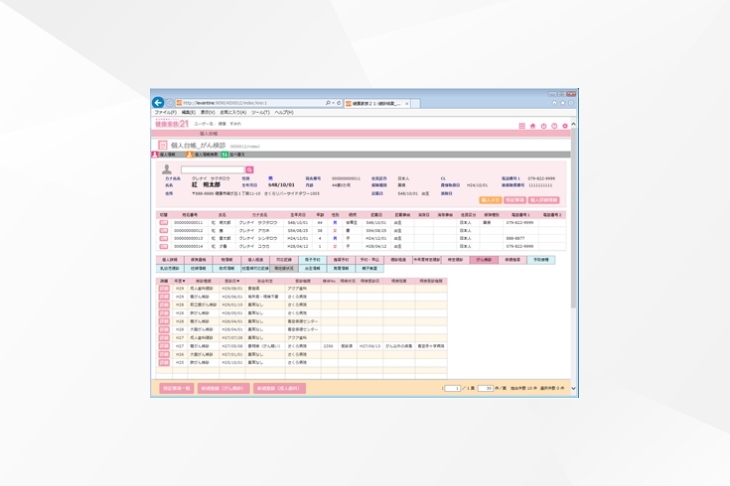Image resolution: width=730 pixels, height=486 pixels.
Task: Open help question mark icon in app header
Action: tap(554, 126)
